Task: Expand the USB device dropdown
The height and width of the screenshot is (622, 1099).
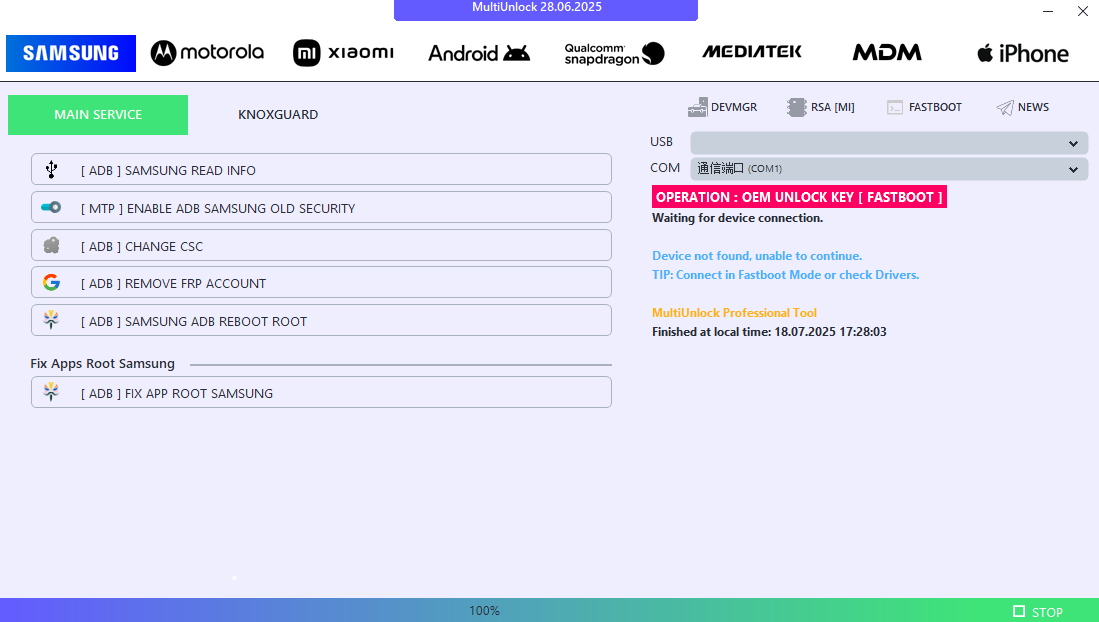Action: (x=889, y=143)
